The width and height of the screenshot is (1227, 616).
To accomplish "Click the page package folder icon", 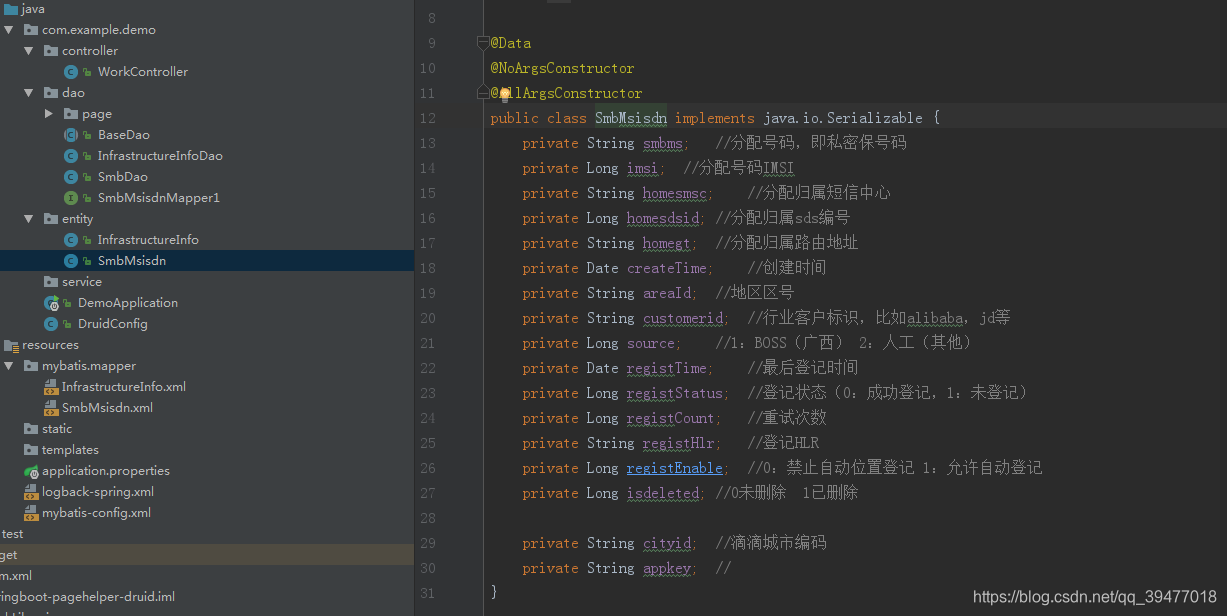I will click(x=71, y=114).
